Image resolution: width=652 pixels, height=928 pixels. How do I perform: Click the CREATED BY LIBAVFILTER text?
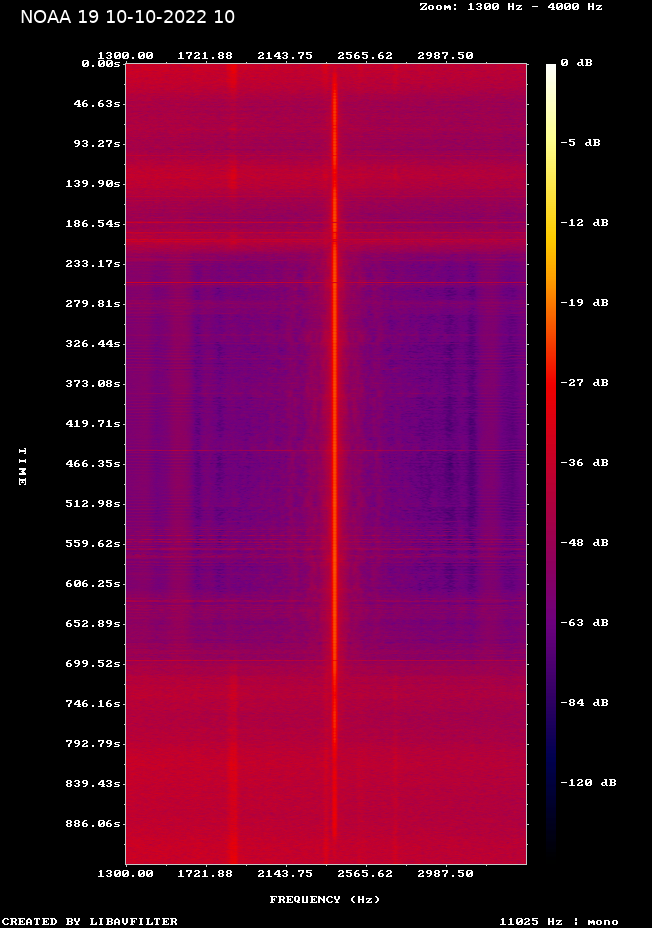tap(89, 921)
